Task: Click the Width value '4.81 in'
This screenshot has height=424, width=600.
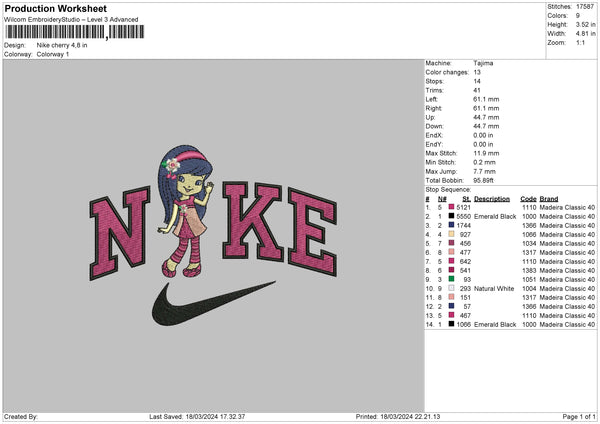Action: 585,34
